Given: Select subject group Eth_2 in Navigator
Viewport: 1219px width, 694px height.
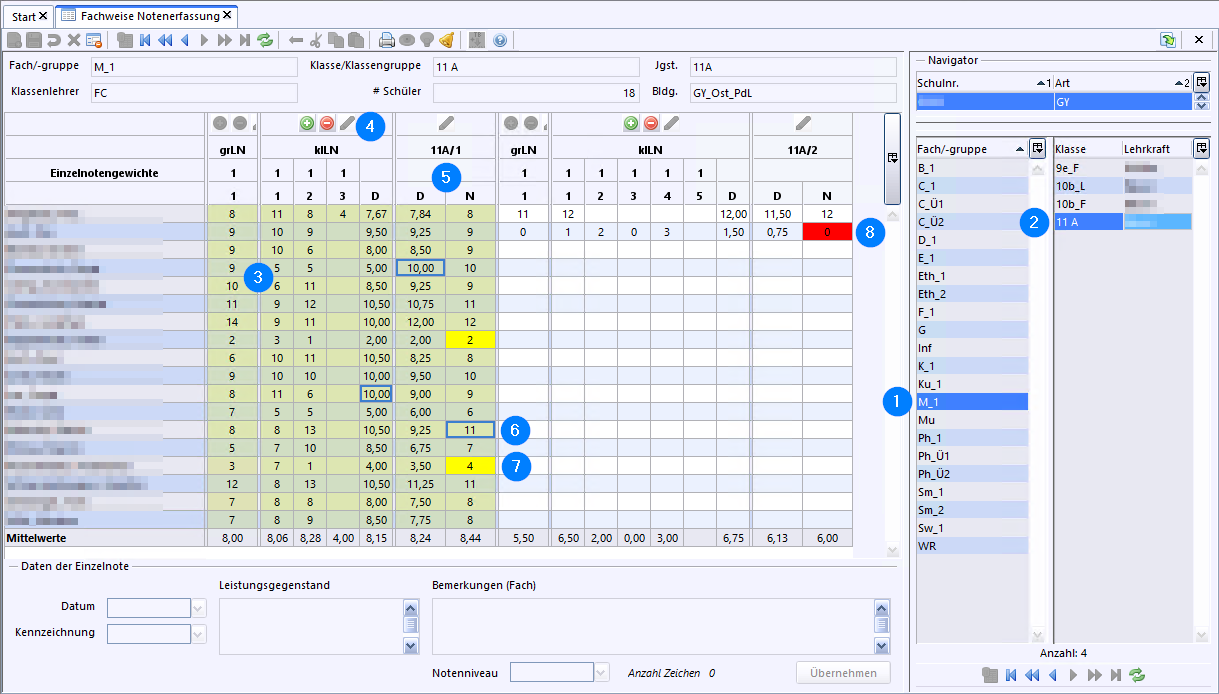Looking at the screenshot, I should click(972, 294).
